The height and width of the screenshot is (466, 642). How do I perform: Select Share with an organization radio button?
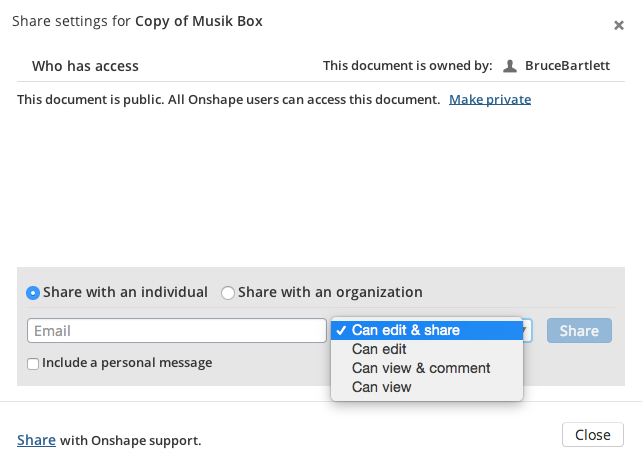[228, 293]
